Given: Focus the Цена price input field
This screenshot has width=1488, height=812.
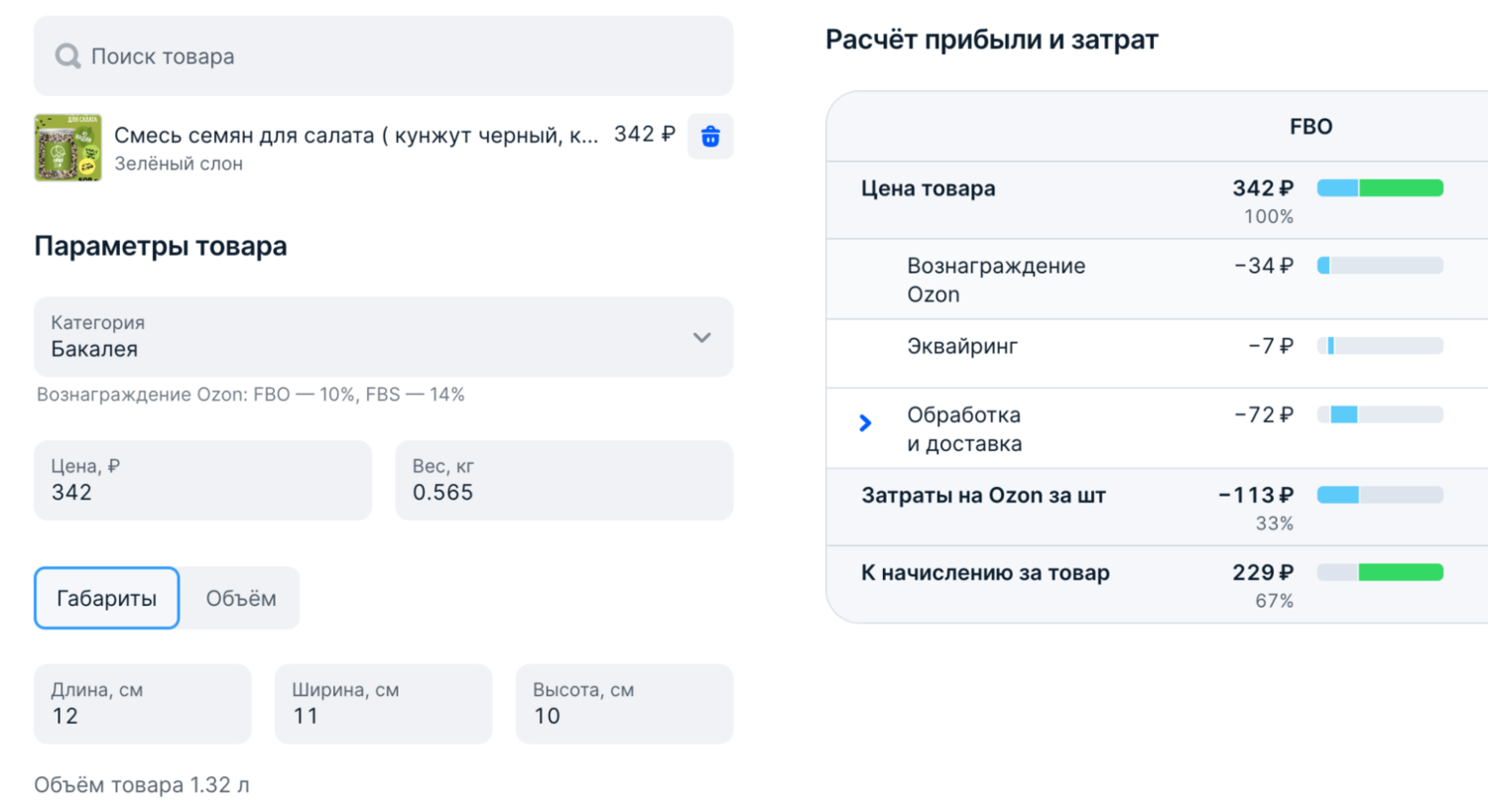Looking at the screenshot, I should [202, 481].
